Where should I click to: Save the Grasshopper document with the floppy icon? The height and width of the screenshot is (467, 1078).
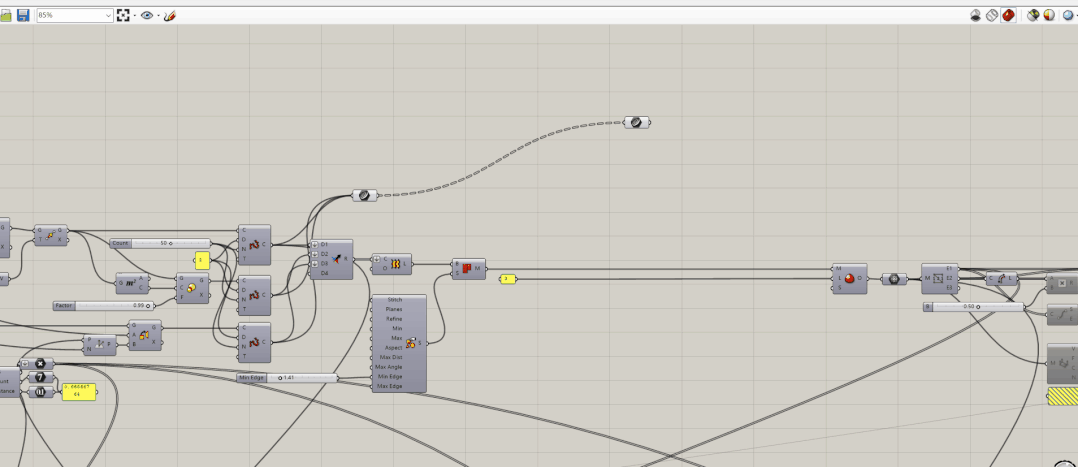tap(23, 15)
